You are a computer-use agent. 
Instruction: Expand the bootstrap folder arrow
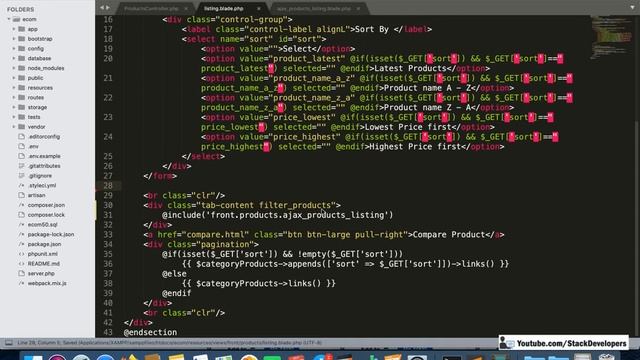(14, 39)
